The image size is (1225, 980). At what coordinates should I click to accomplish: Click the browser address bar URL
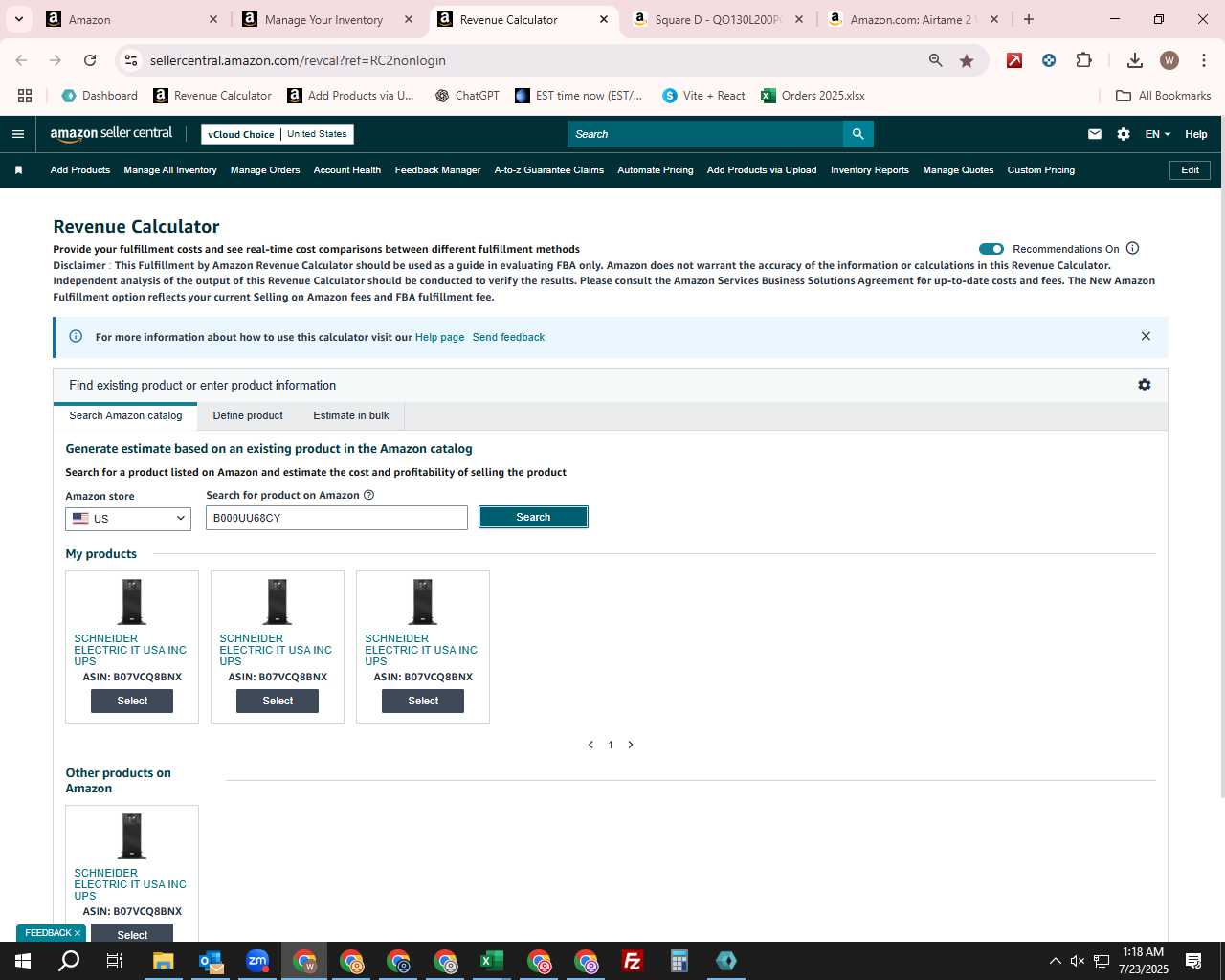pyautogui.click(x=298, y=60)
